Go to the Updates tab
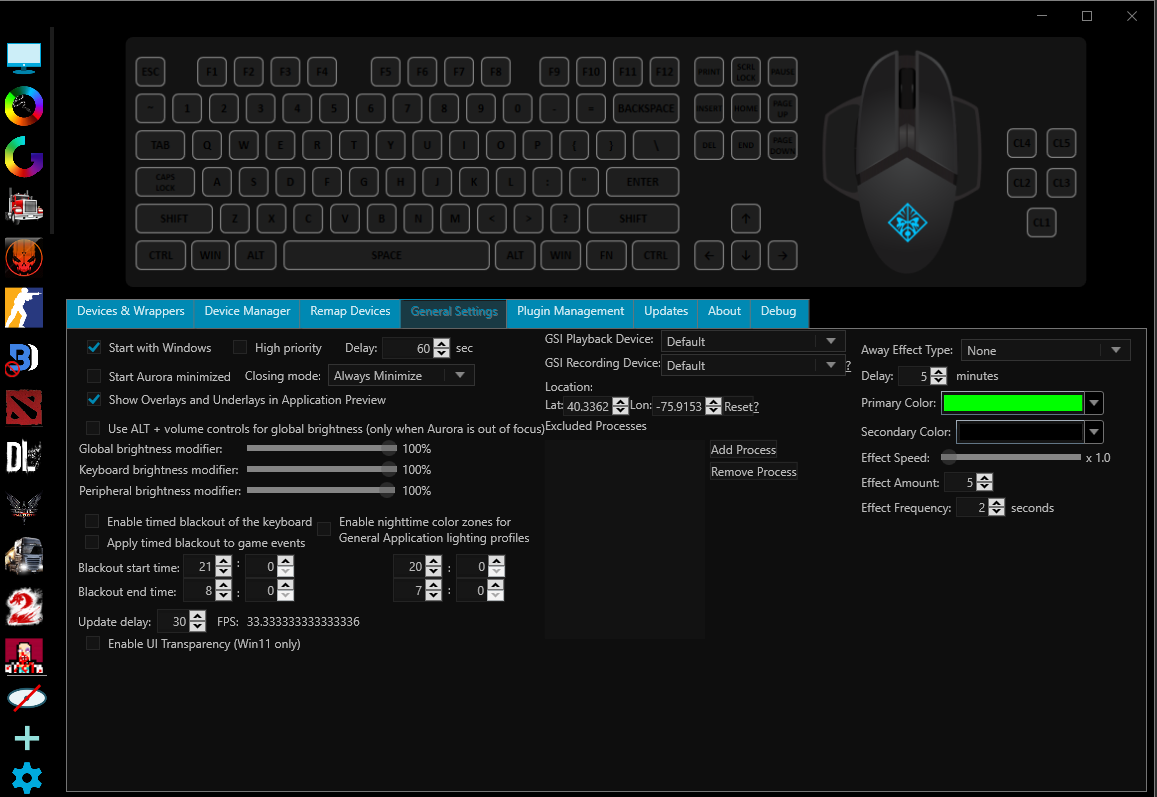The height and width of the screenshot is (797, 1157). (666, 311)
